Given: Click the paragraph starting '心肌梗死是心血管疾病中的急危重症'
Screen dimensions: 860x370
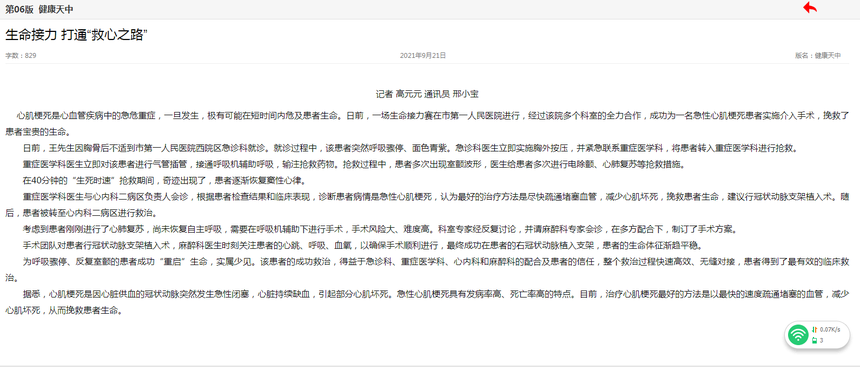Looking at the screenshot, I should (427, 124).
